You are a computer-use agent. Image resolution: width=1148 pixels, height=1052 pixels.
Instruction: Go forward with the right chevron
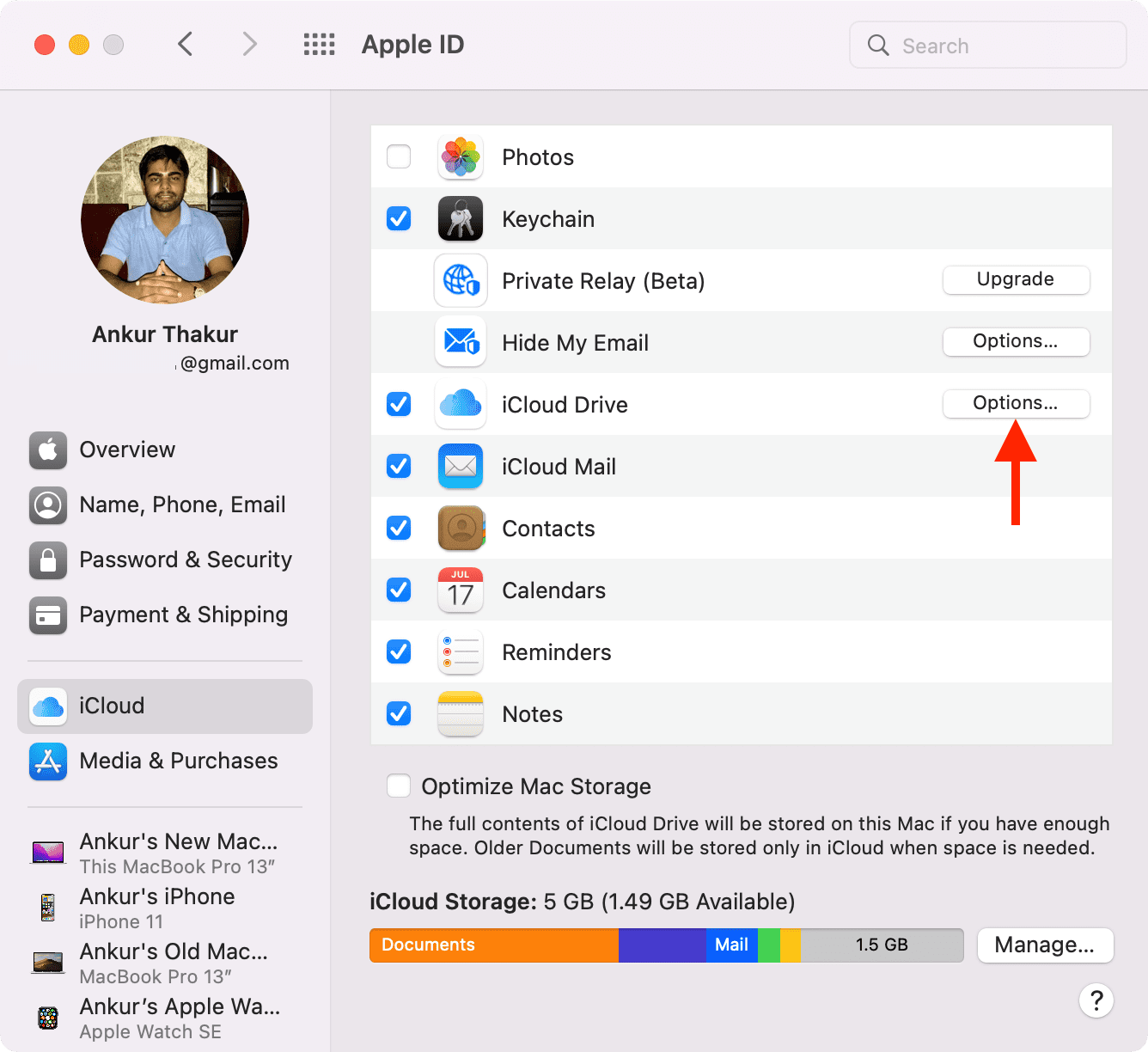[249, 44]
